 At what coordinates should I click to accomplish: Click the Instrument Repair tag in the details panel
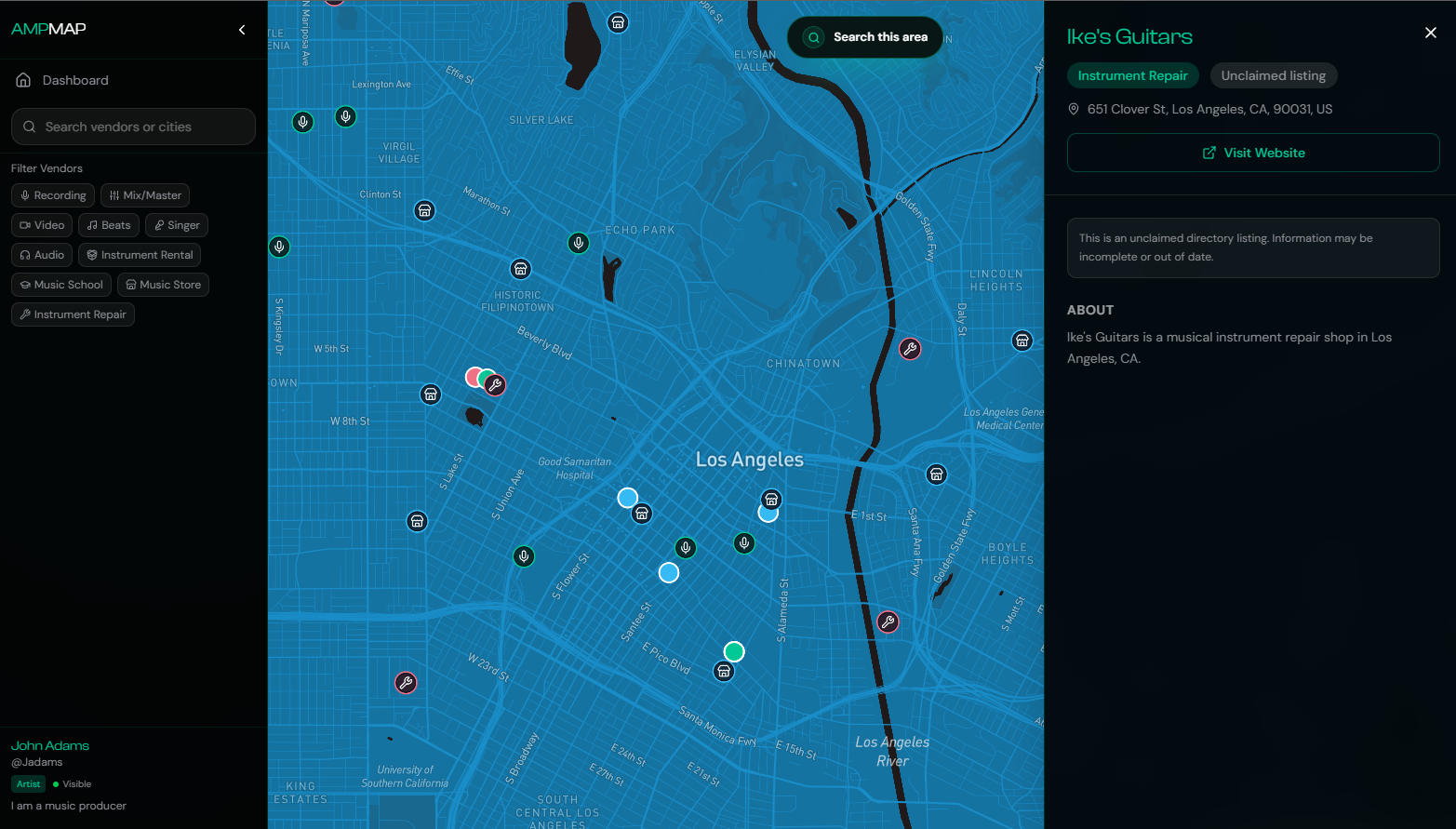click(x=1132, y=75)
